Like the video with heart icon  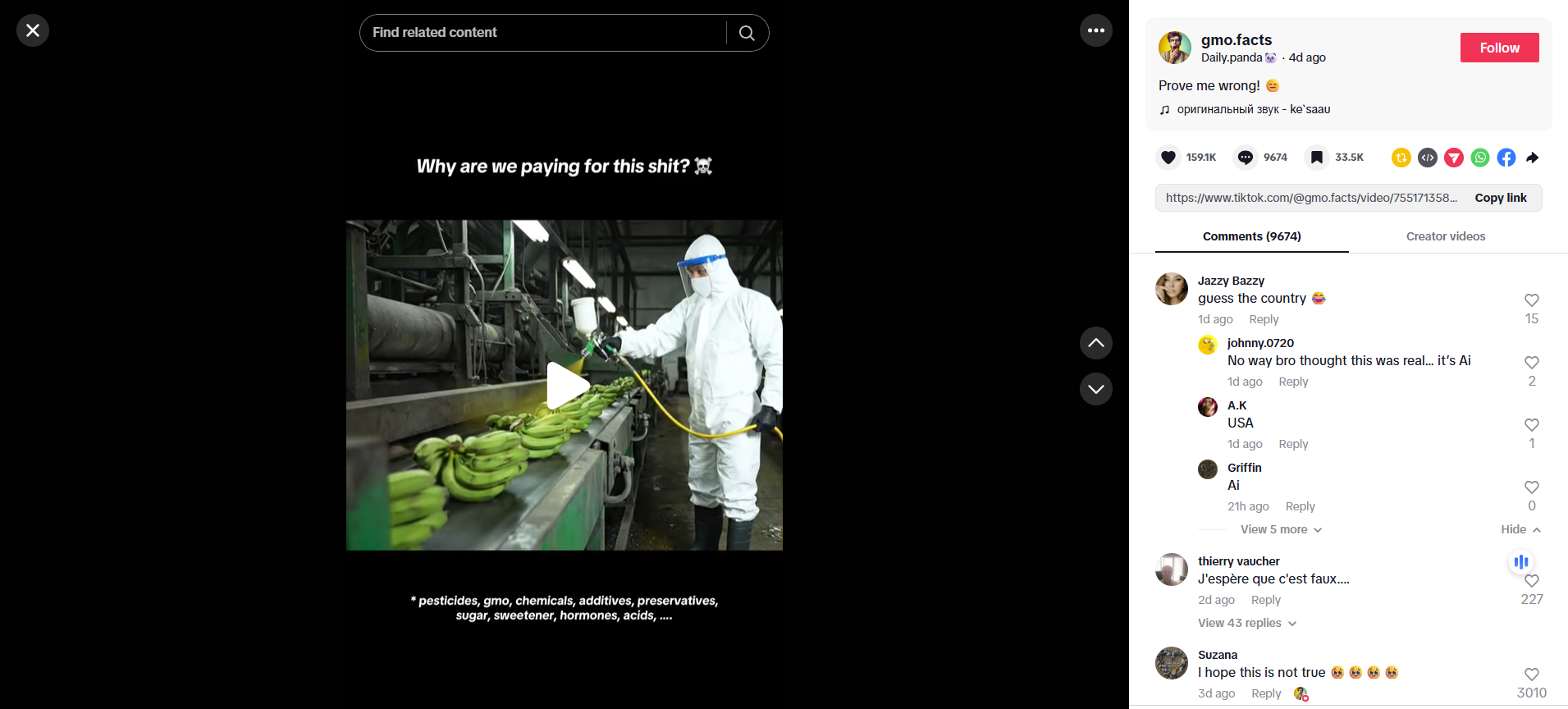point(1168,158)
